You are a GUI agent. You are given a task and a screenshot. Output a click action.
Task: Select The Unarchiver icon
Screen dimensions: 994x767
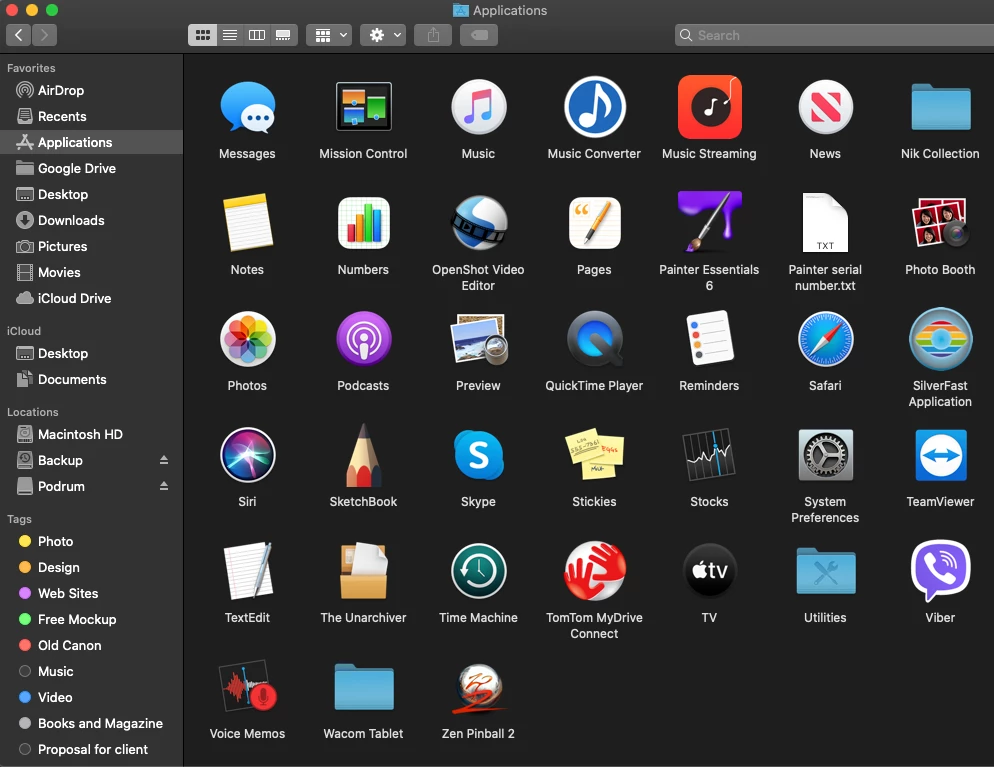363,571
